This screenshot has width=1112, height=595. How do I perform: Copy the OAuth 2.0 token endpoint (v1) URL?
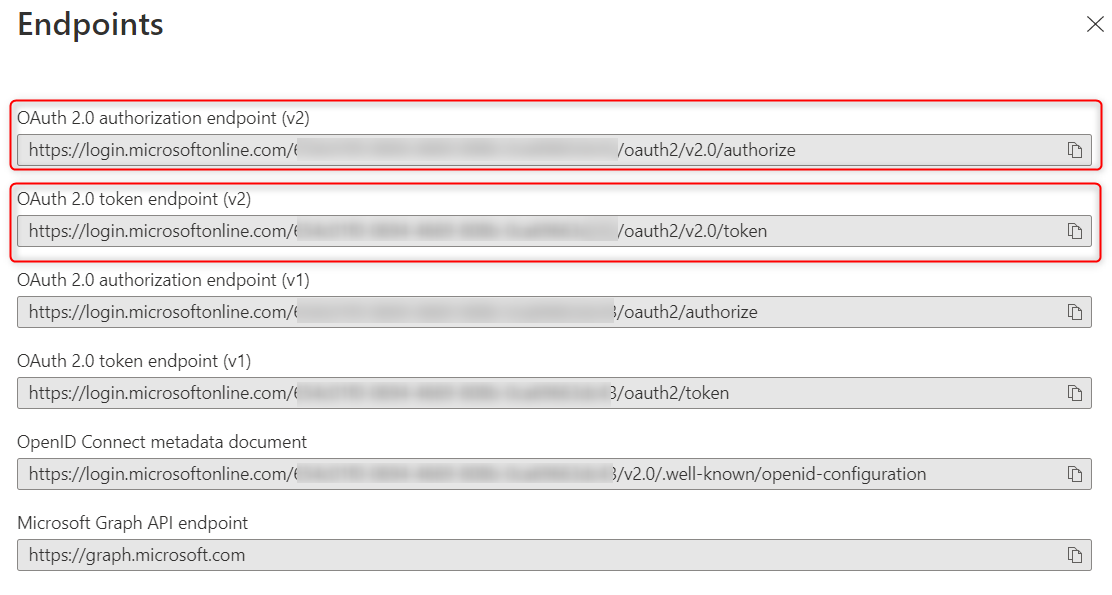coord(1075,394)
